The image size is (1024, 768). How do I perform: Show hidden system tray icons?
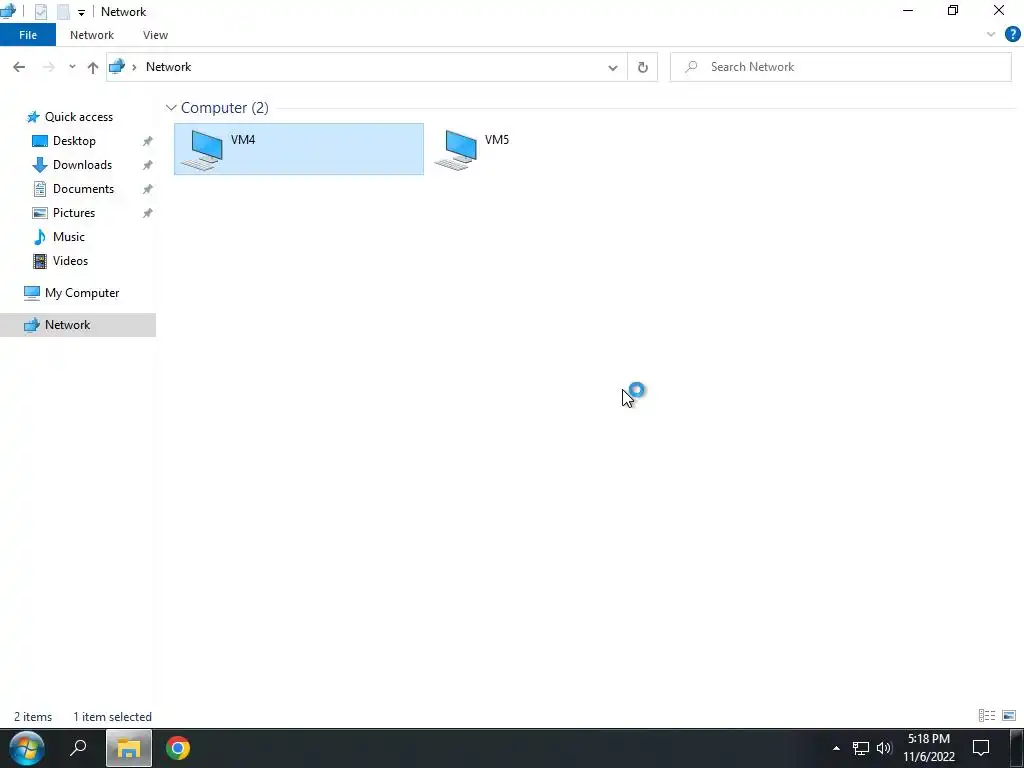(x=836, y=748)
